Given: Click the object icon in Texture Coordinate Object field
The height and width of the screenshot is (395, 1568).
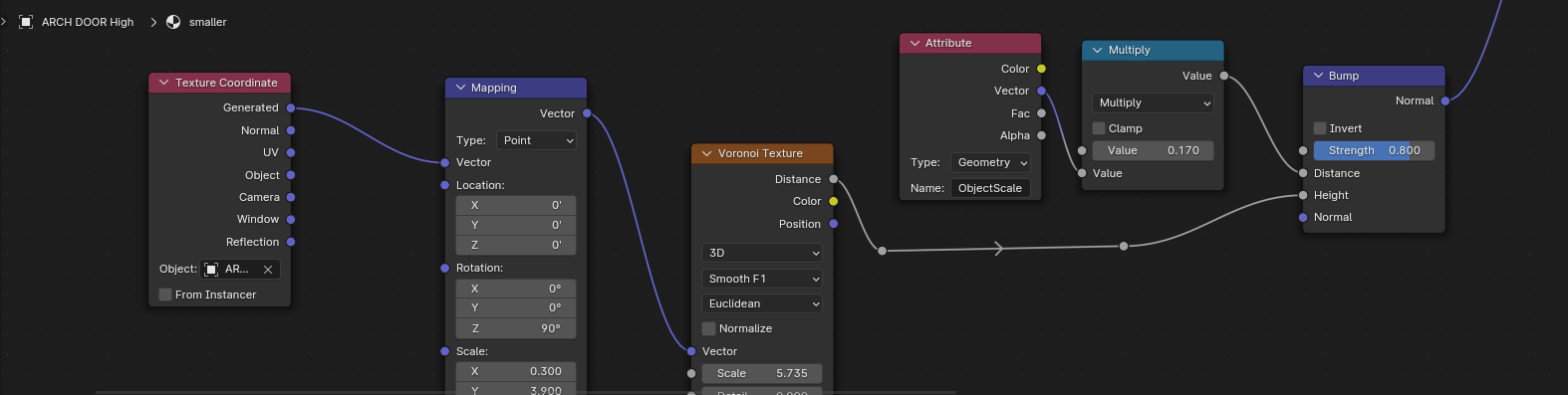Looking at the screenshot, I should 211,270.
